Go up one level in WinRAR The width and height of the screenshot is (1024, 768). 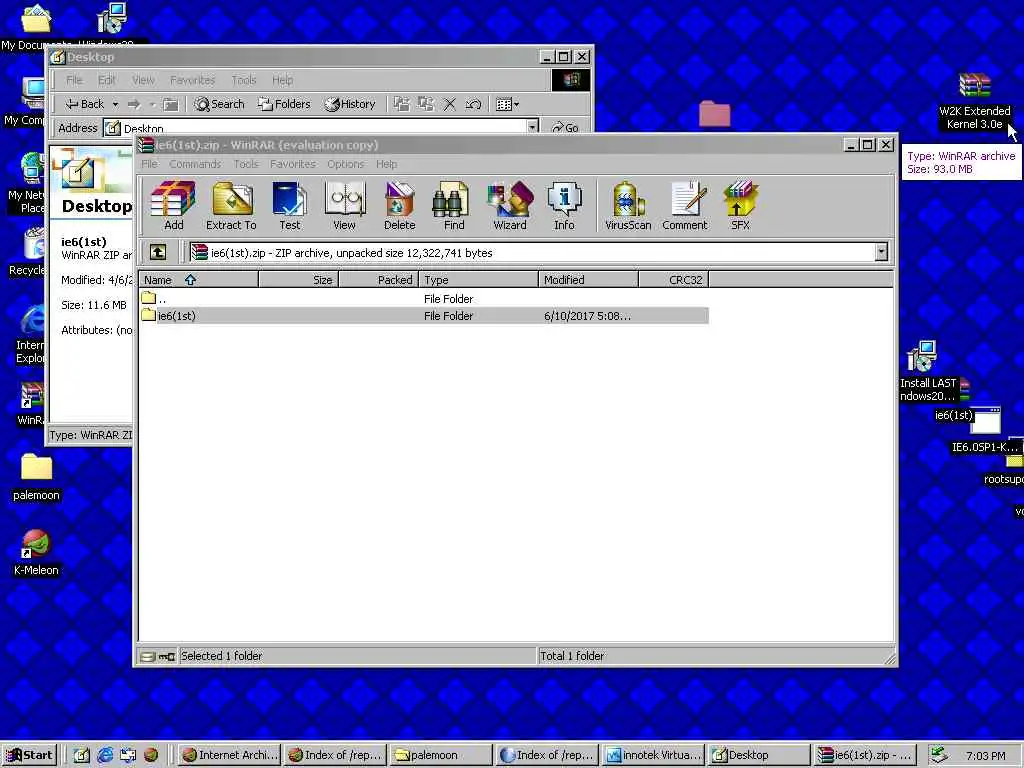point(158,252)
